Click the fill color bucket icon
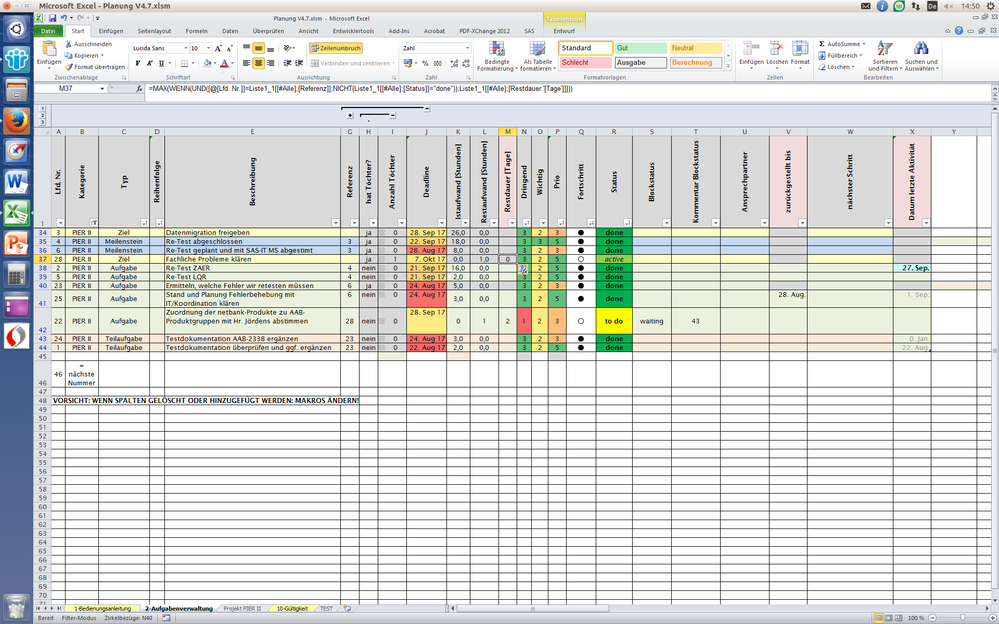The height and width of the screenshot is (624, 999). 206,63
